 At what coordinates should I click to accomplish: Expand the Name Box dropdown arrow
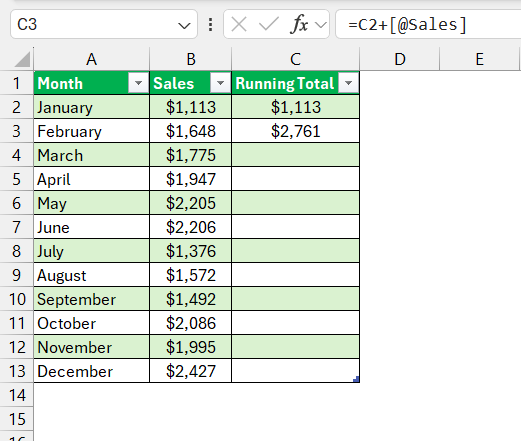coord(184,25)
